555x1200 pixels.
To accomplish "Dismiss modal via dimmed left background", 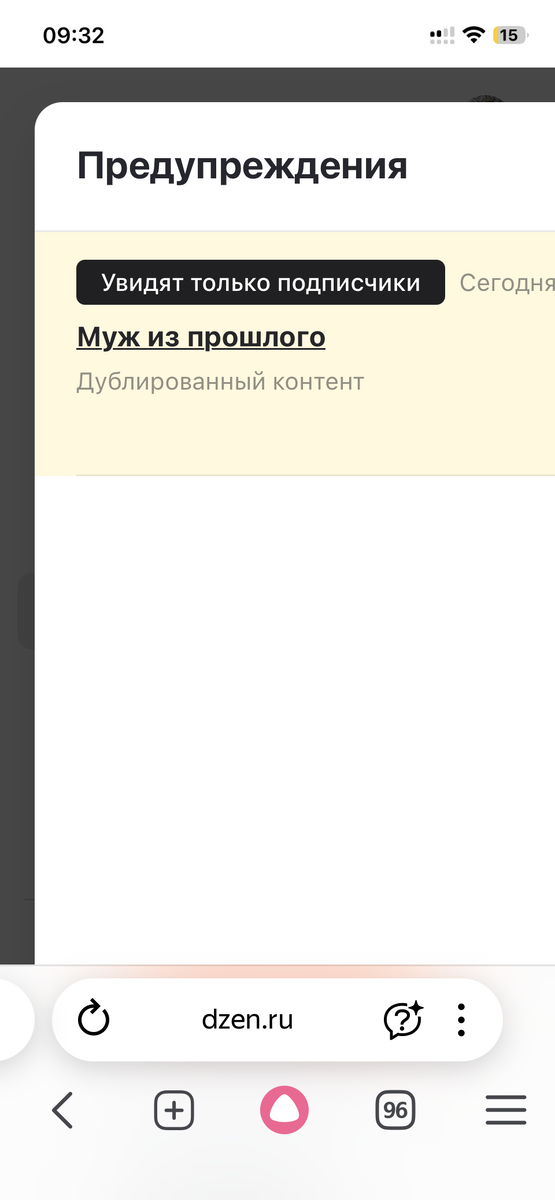I will tap(17, 500).
